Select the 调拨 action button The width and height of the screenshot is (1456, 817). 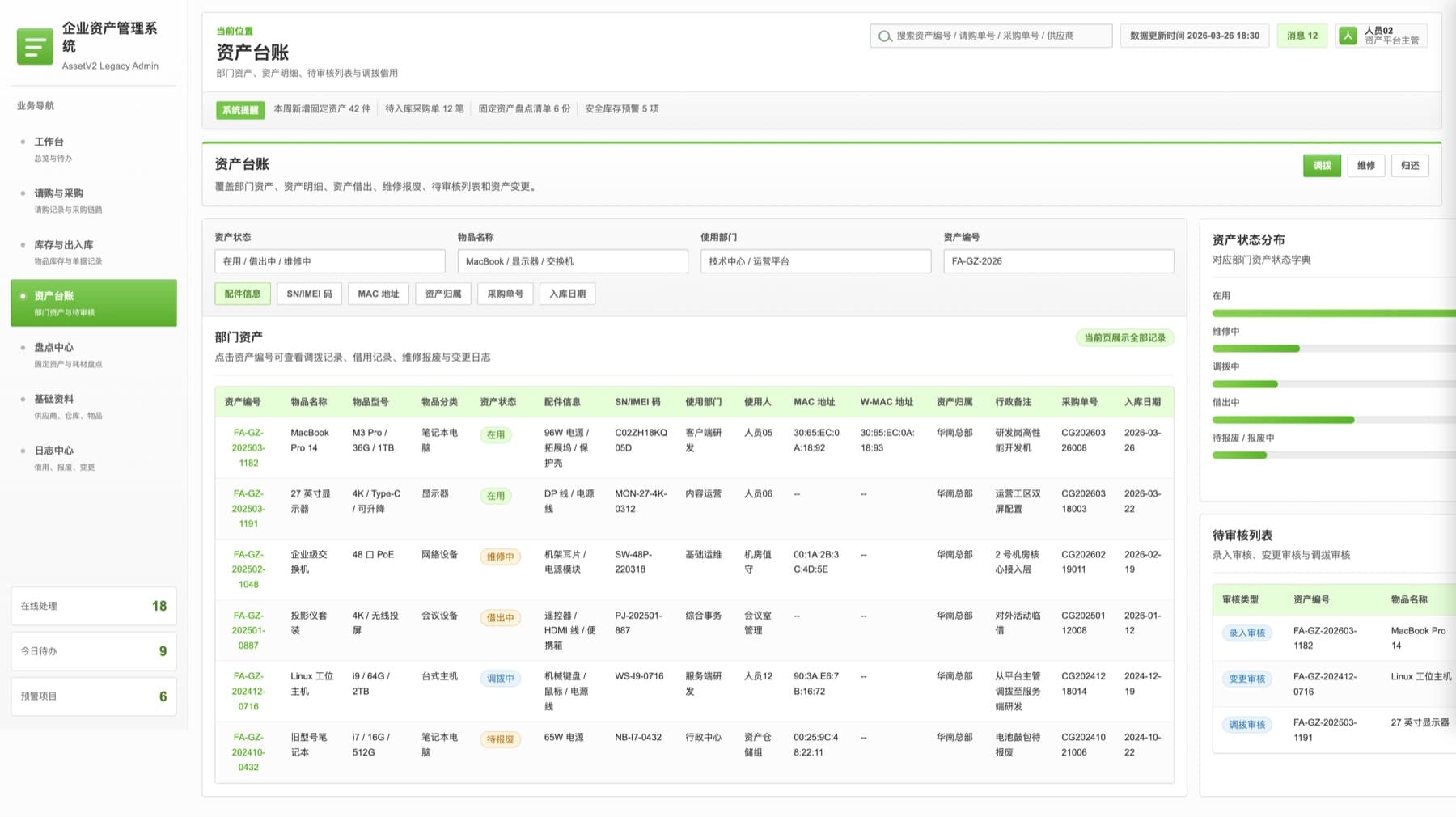pos(1322,166)
